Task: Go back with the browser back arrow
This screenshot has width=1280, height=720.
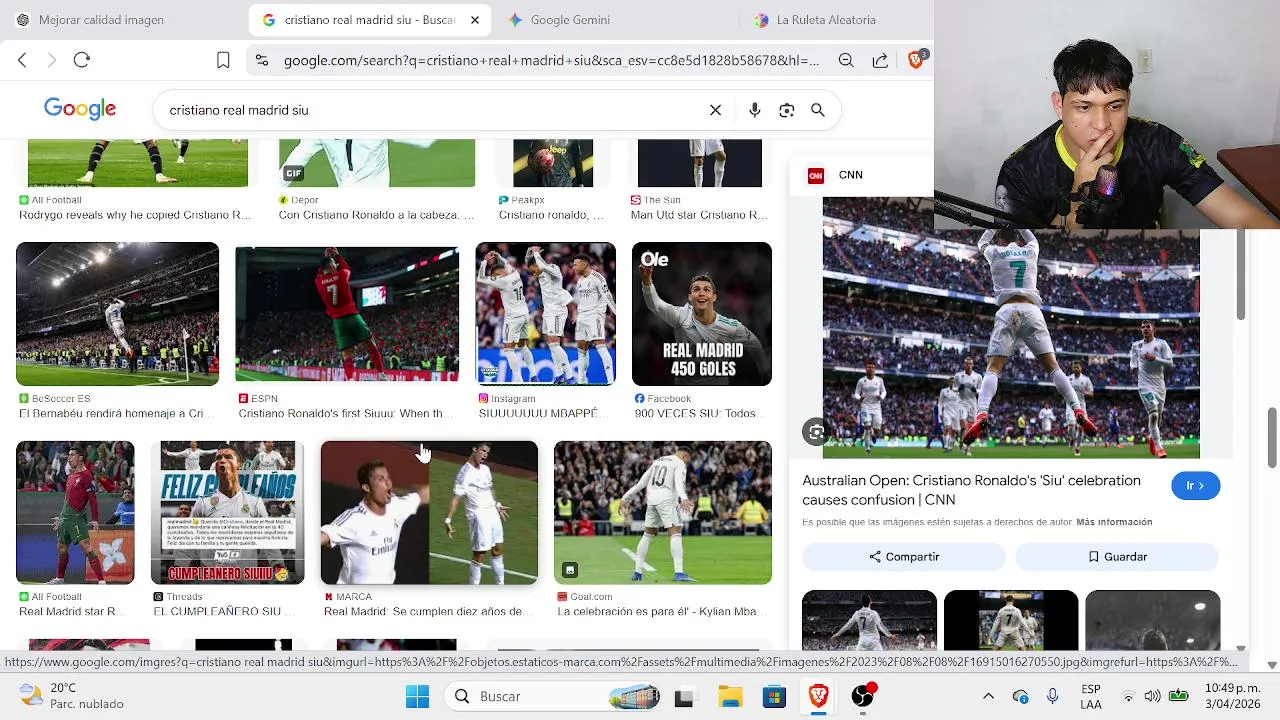Action: (22, 60)
